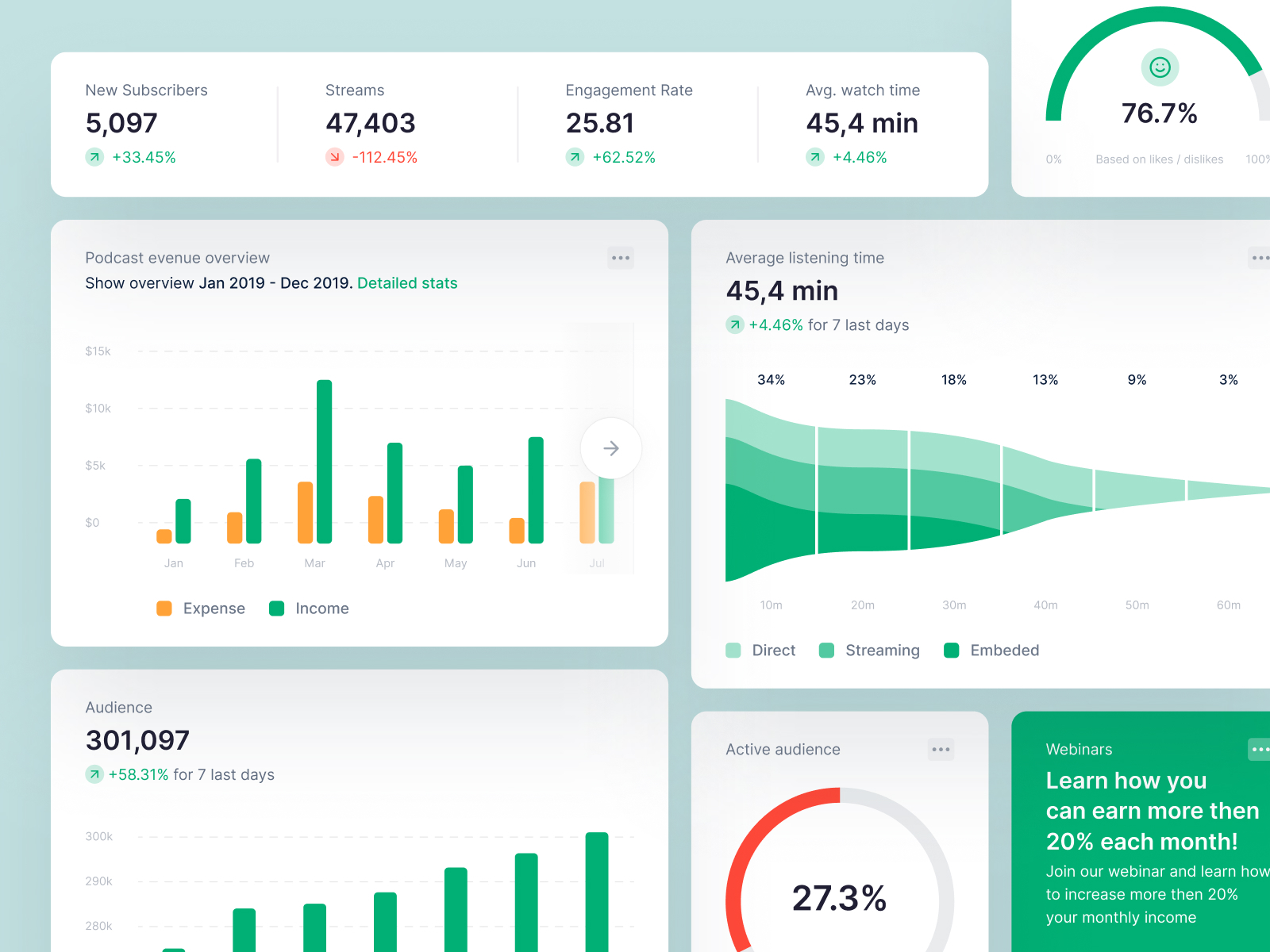Toggle the Income legend item

tap(309, 608)
